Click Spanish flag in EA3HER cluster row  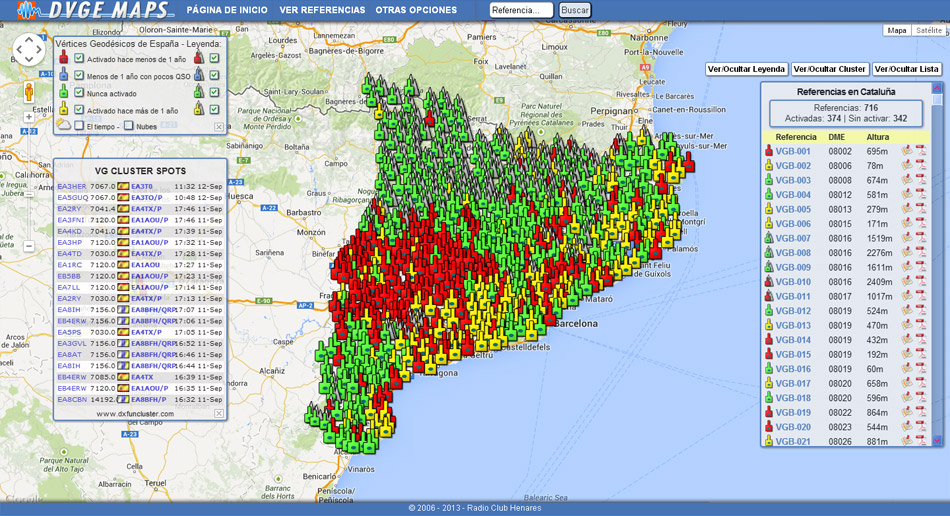coord(123,187)
